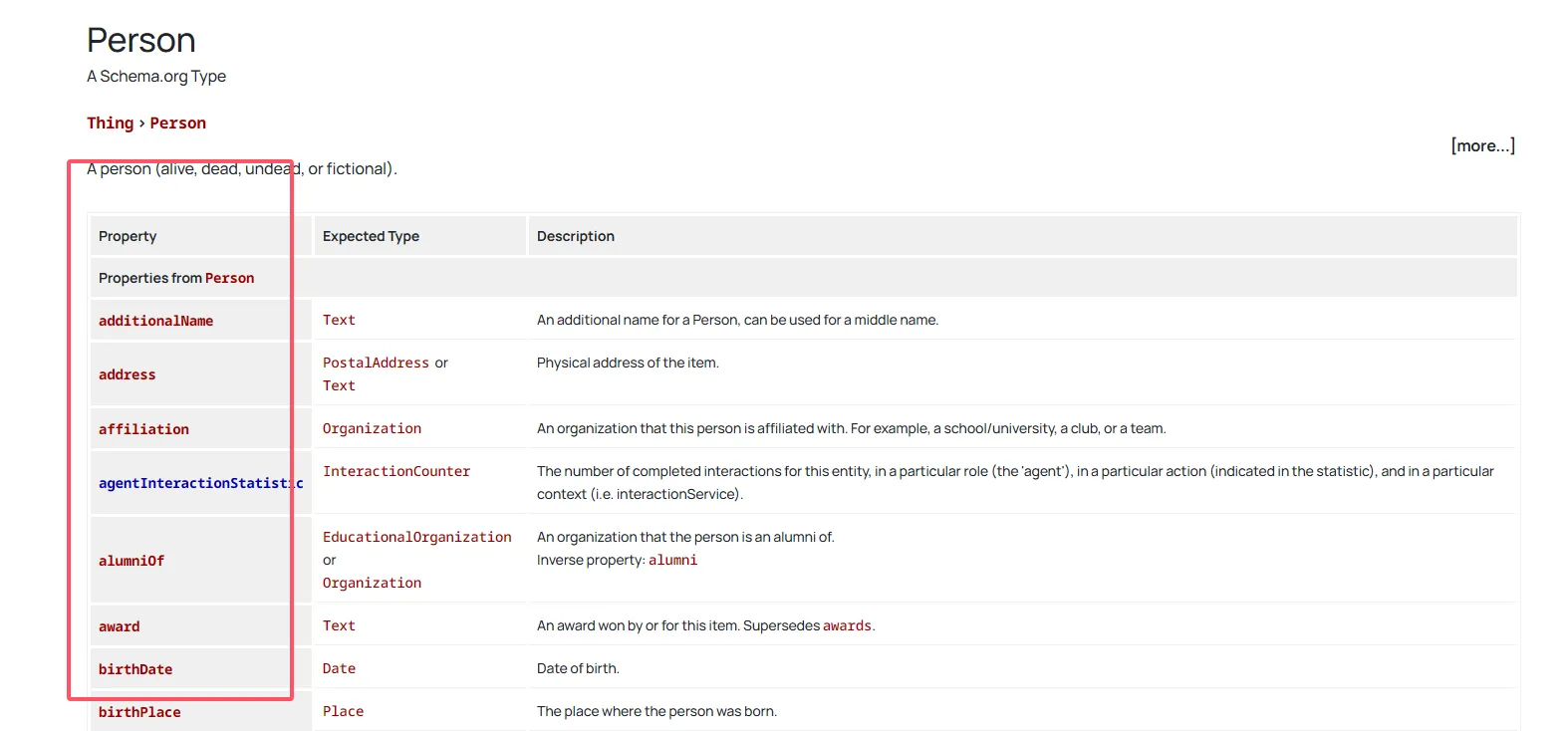The width and height of the screenshot is (1568, 731).
Task: Click the Person breadcrumb link
Action: 177,122
